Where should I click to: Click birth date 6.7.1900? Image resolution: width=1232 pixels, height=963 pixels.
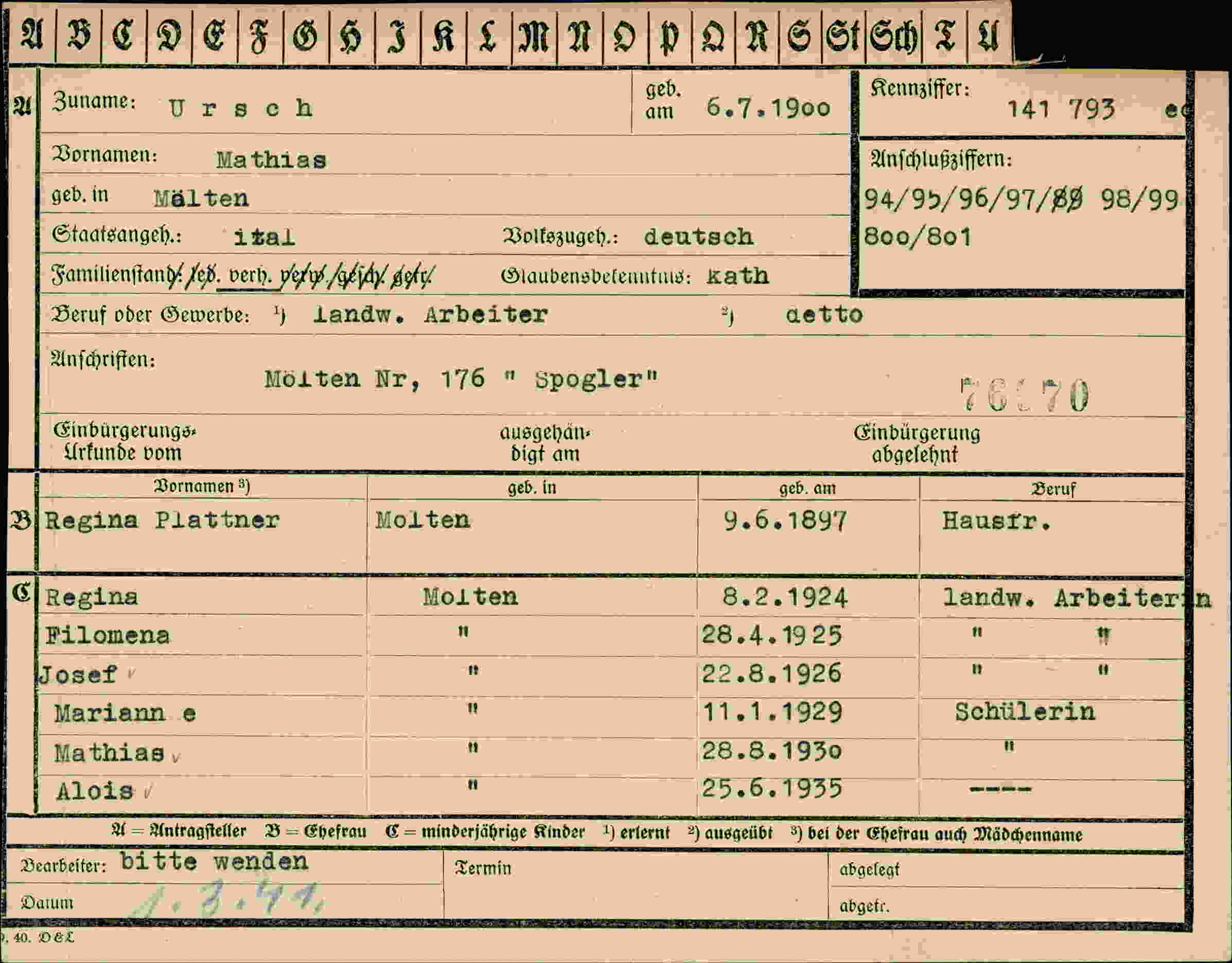(768, 107)
